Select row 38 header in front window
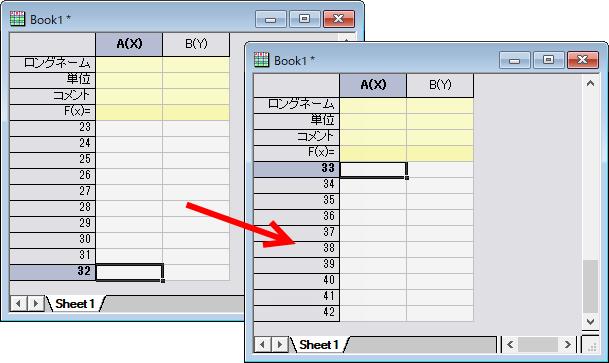The width and height of the screenshot is (609, 363). click(x=296, y=248)
